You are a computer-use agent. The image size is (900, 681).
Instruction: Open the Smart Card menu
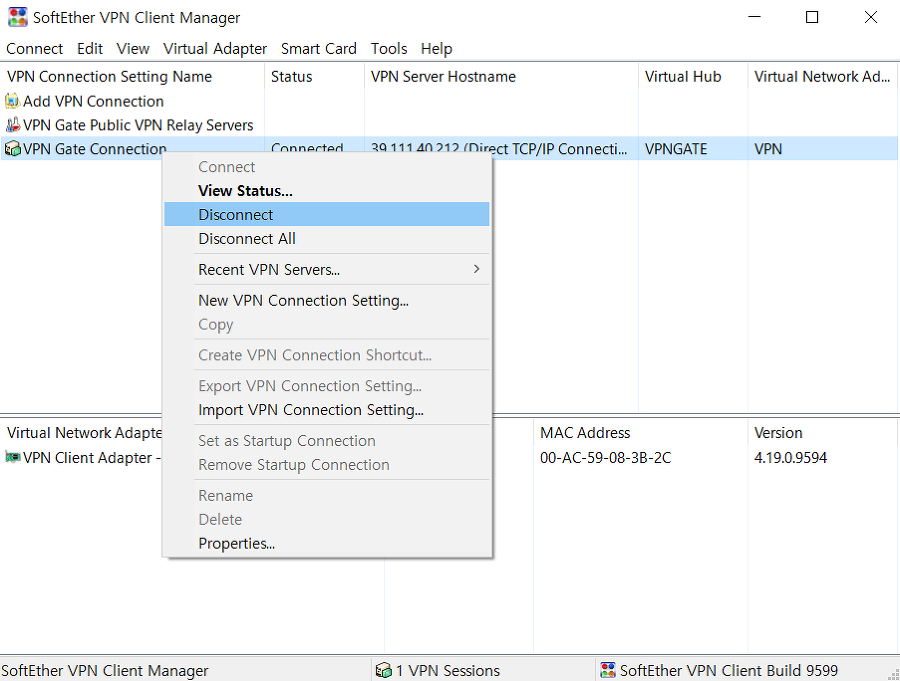click(x=319, y=49)
